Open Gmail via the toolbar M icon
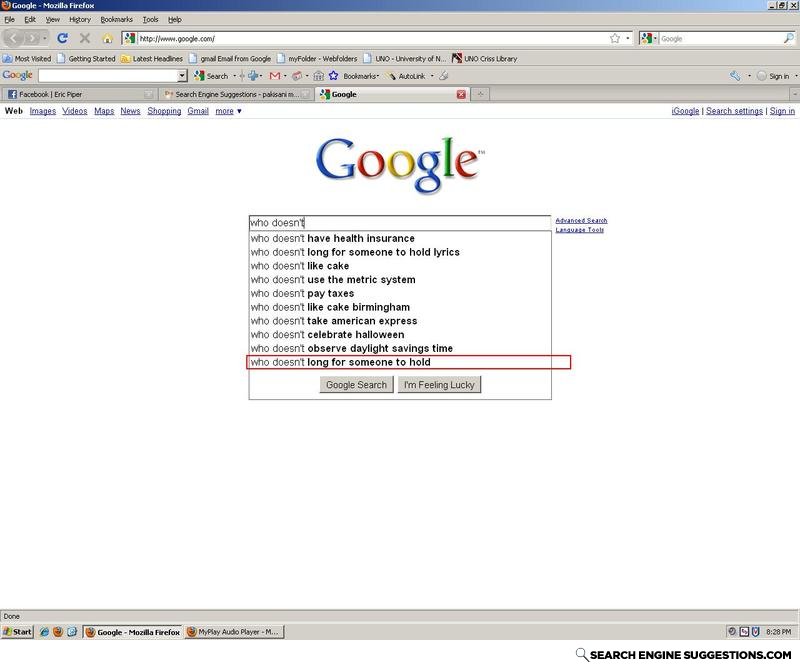This screenshot has height=666, width=800. [x=274, y=76]
